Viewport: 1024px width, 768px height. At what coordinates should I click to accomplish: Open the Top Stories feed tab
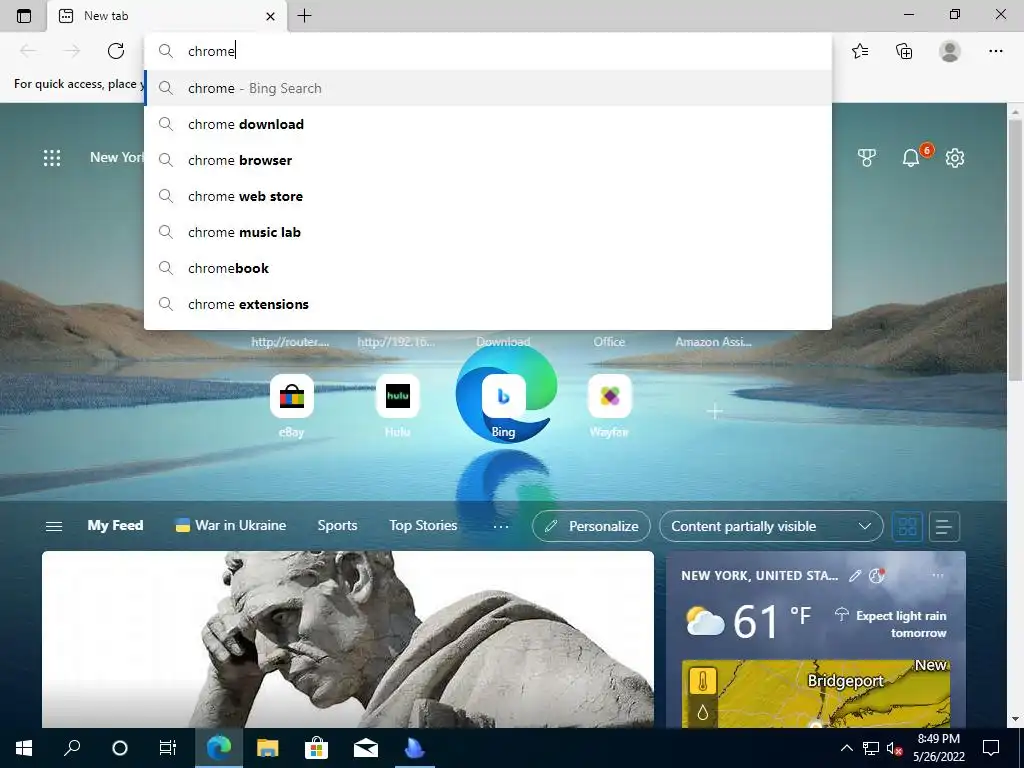tap(423, 525)
